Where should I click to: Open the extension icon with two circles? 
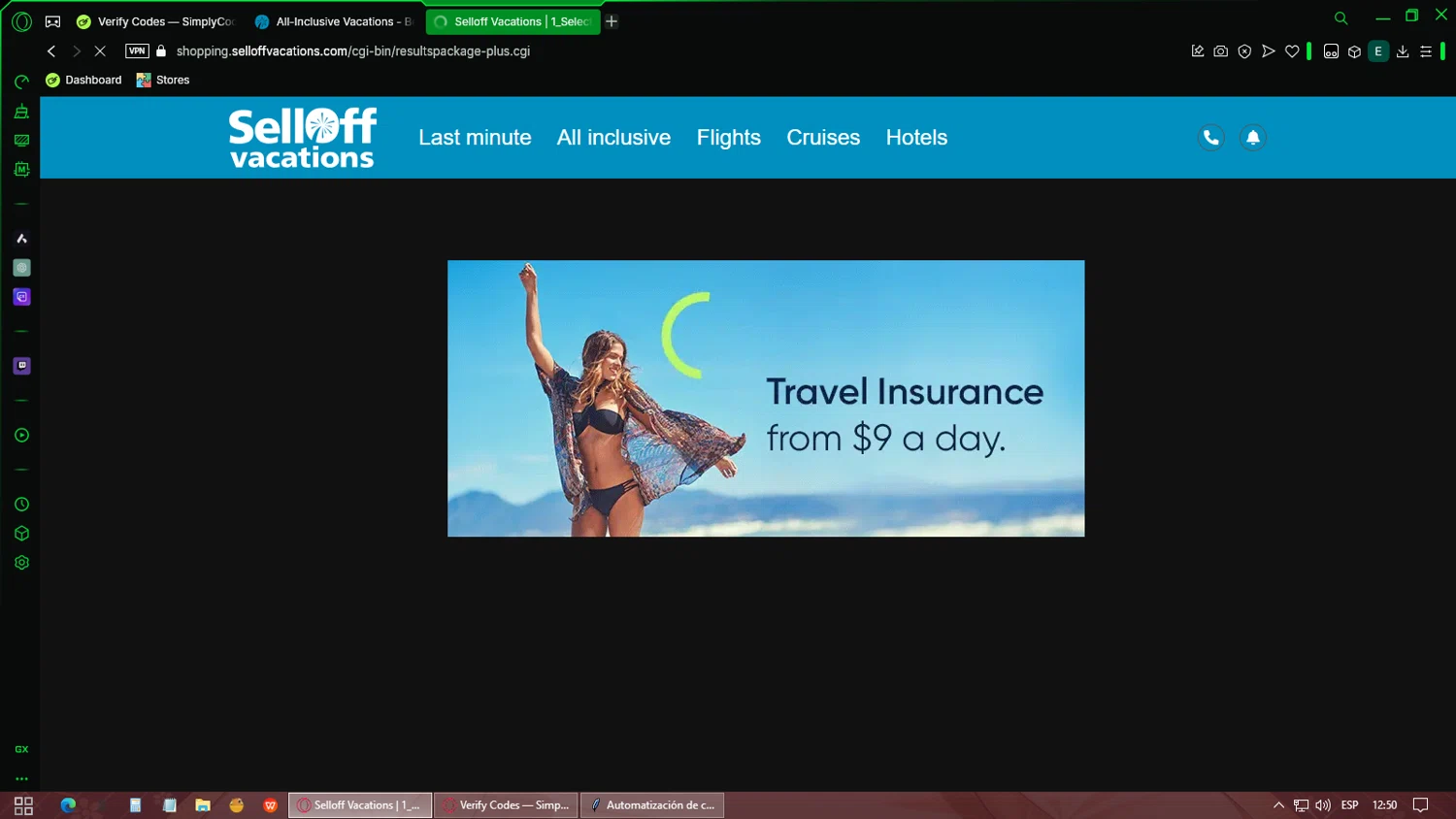(x=1331, y=51)
